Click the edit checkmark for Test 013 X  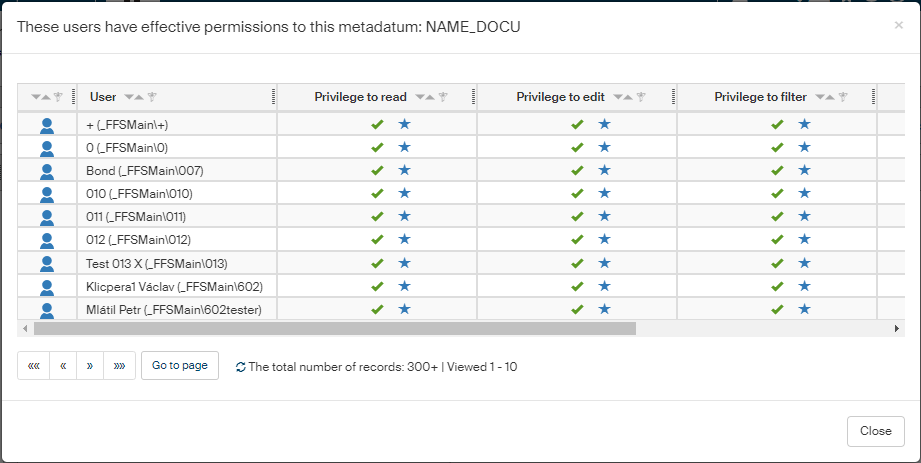point(577,263)
